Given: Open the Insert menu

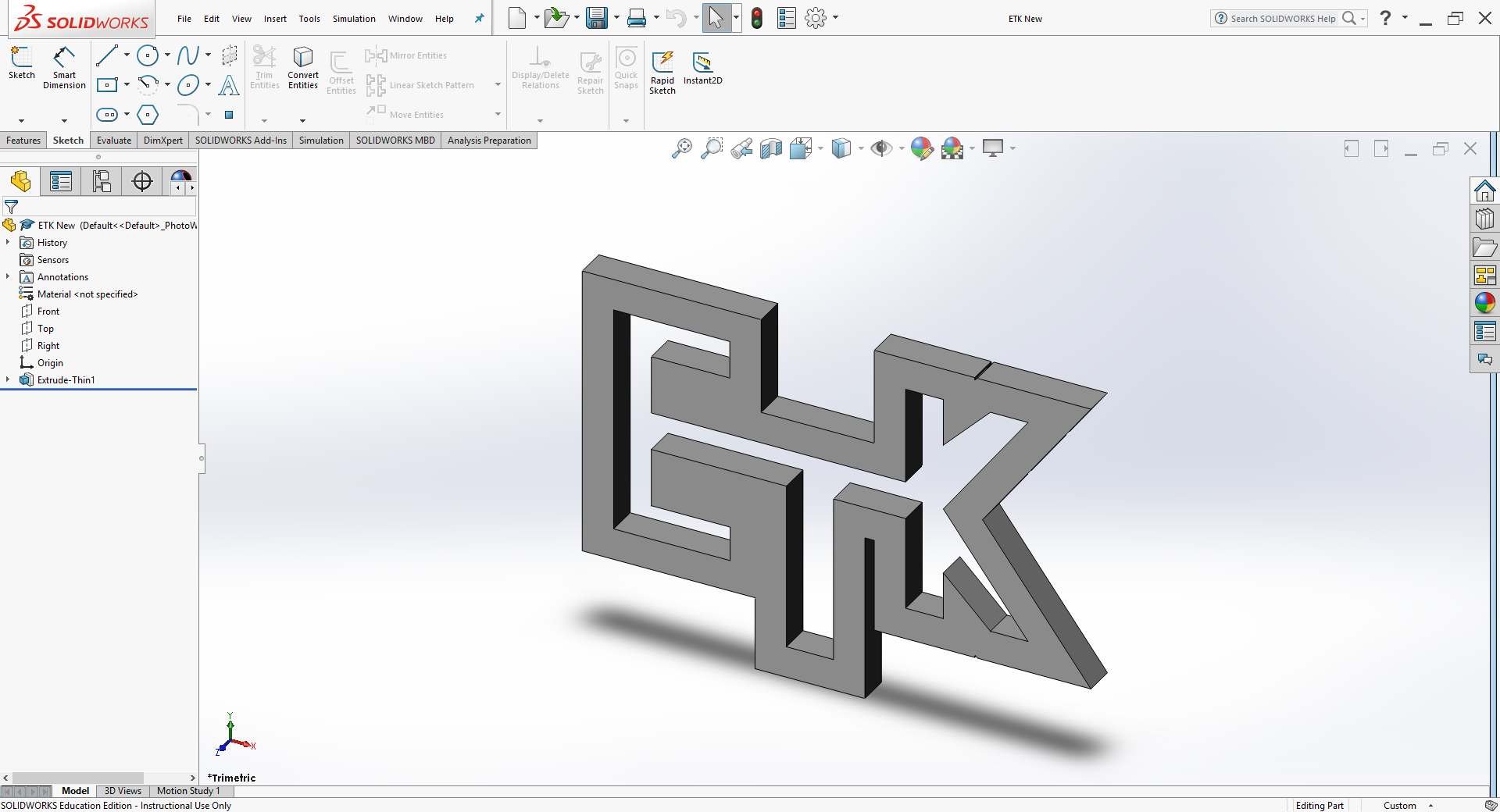Looking at the screenshot, I should pos(275,19).
